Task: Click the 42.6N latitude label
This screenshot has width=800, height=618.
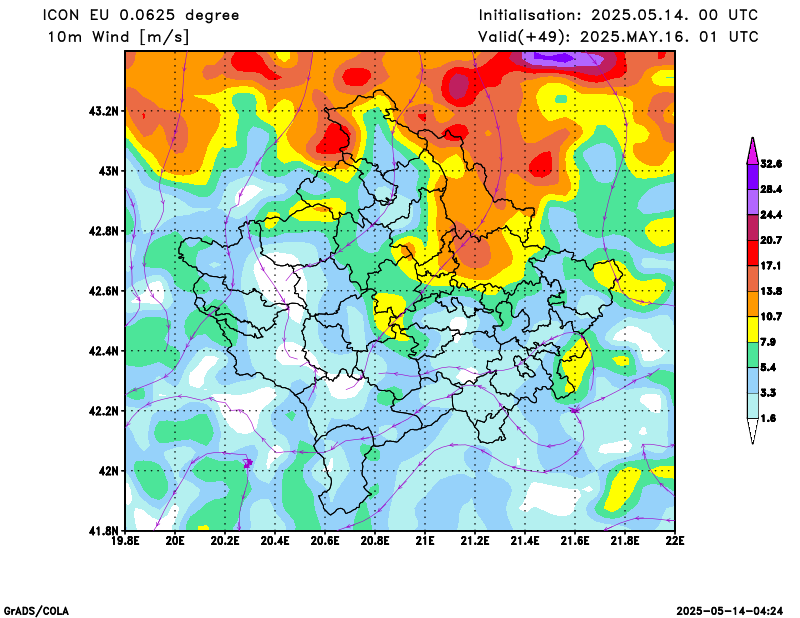Action: click(x=104, y=291)
